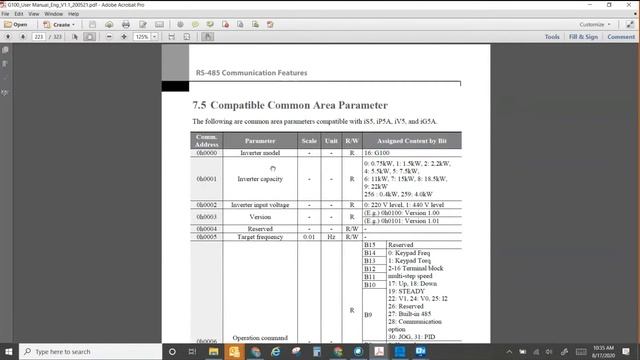Open the Tools pane
The image size is (640, 360).
click(x=552, y=37)
